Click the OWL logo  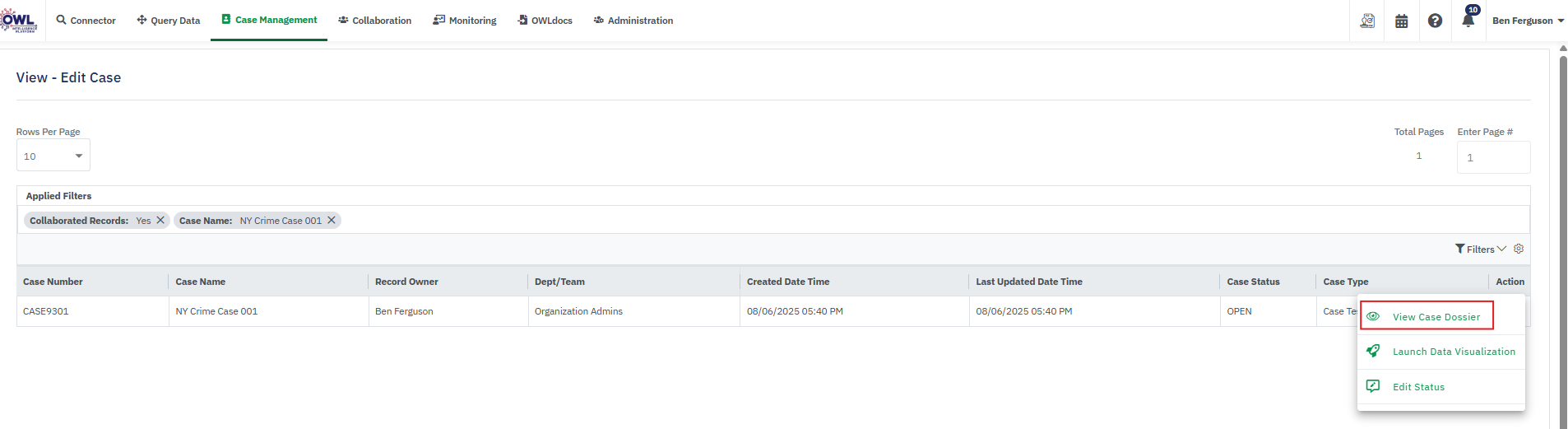pyautogui.click(x=18, y=21)
